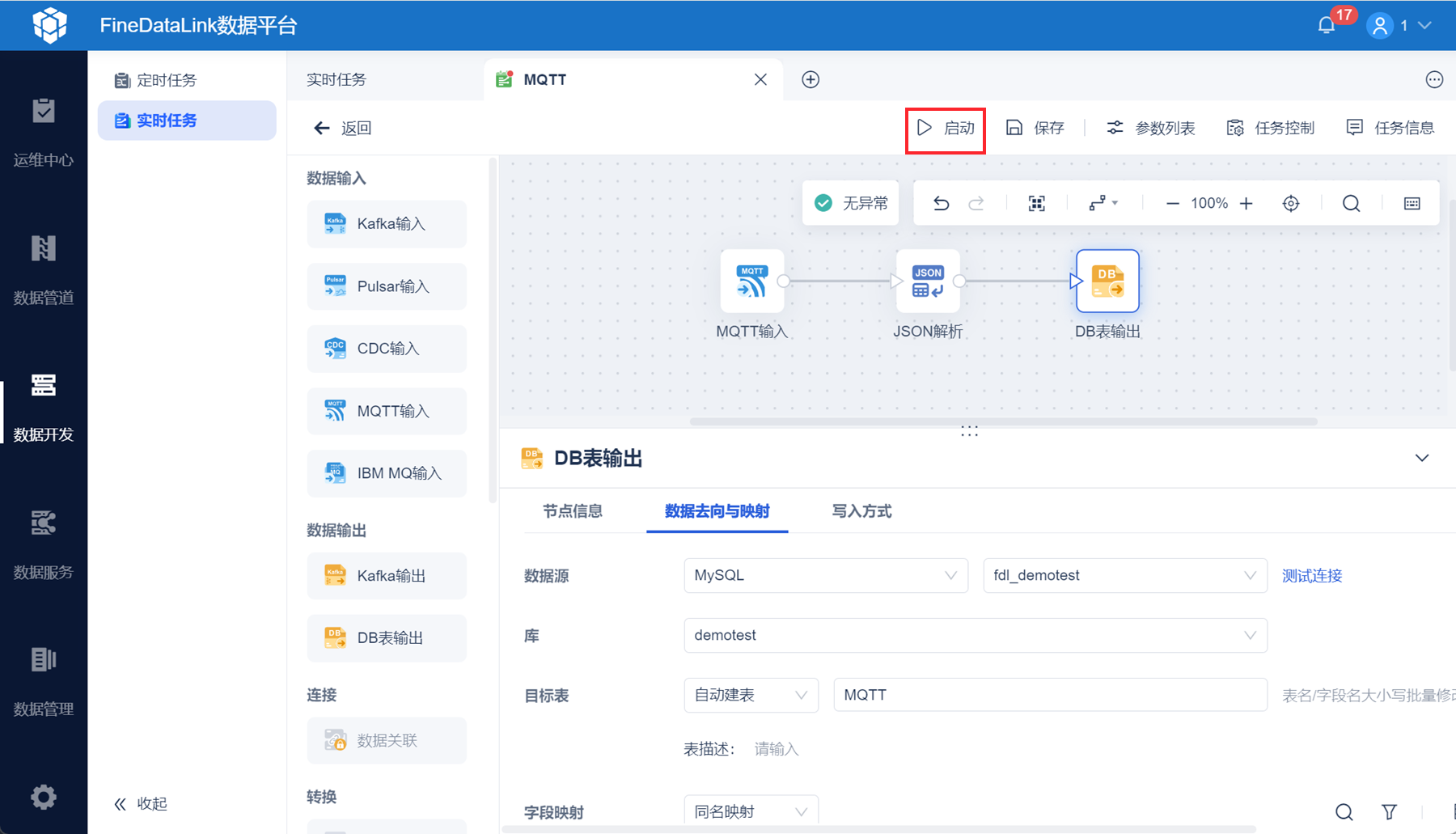Screen dimensions: 1456x834
Task: Open the 自动建表 target table dropdown
Action: coord(751,695)
